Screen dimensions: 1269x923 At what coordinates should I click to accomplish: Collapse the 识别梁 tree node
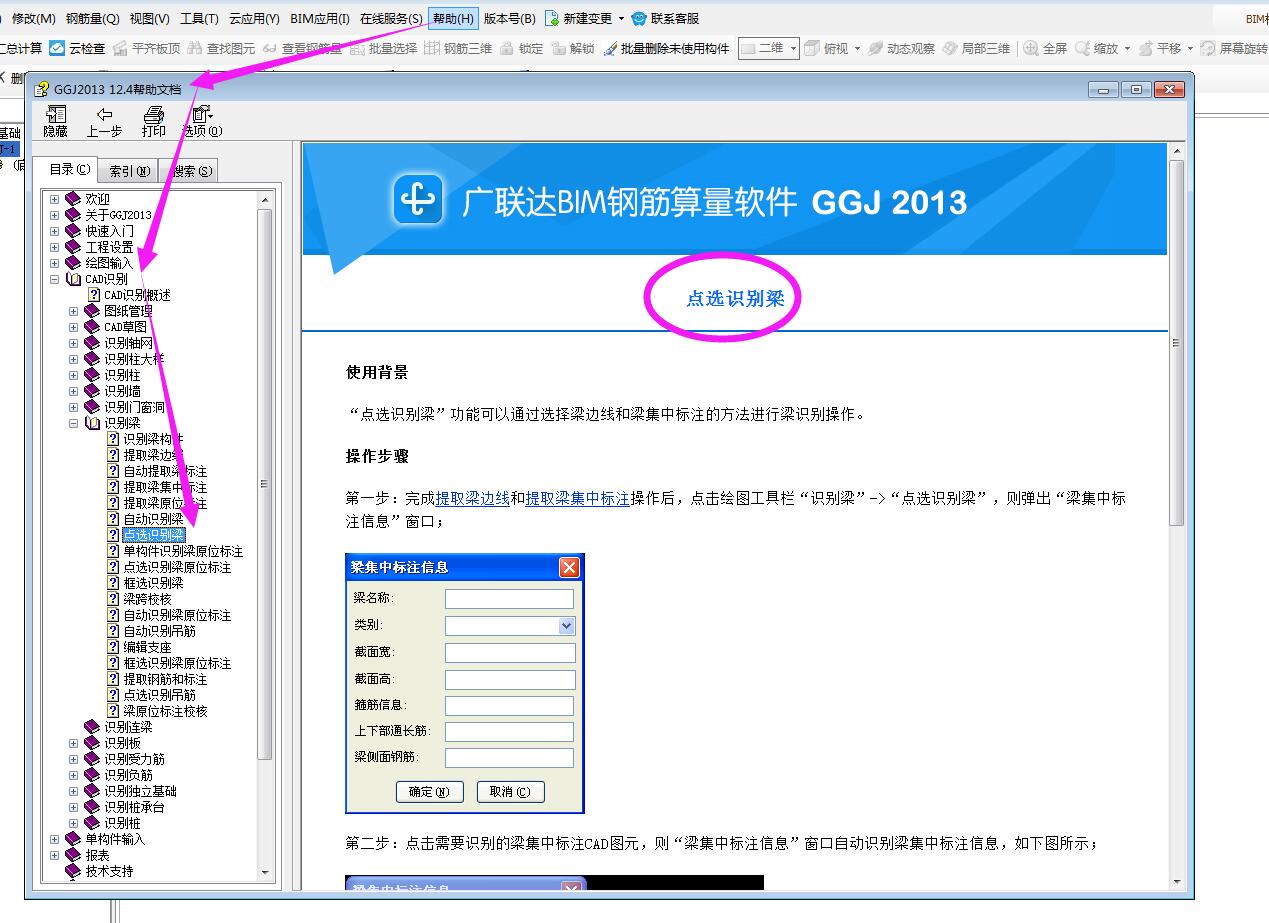(74, 423)
